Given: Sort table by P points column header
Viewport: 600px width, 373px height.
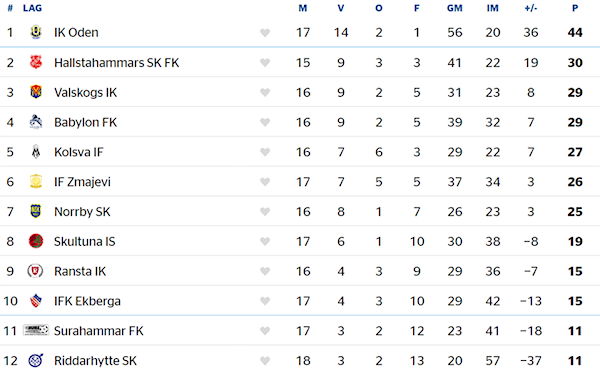Looking at the screenshot, I should pos(575,8).
